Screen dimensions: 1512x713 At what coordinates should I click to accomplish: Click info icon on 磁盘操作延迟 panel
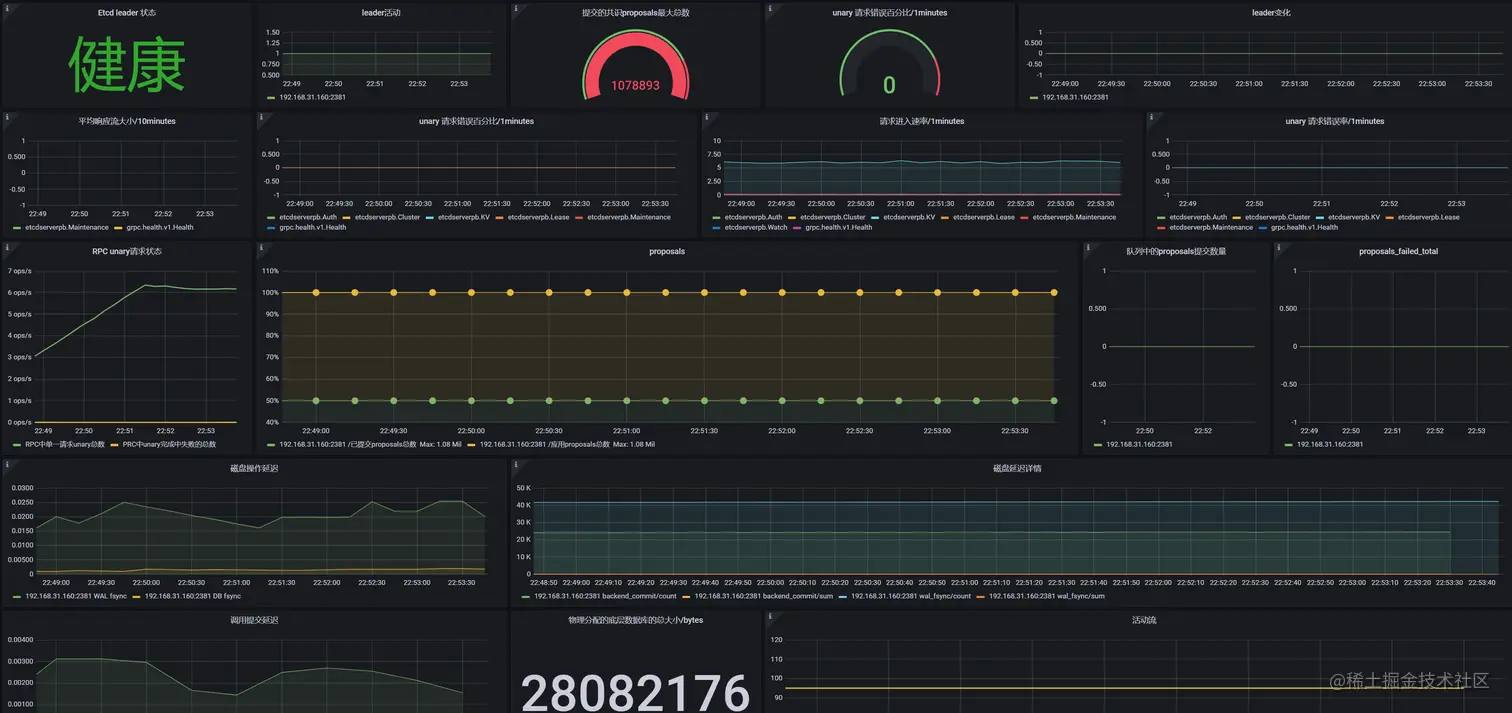(7, 464)
